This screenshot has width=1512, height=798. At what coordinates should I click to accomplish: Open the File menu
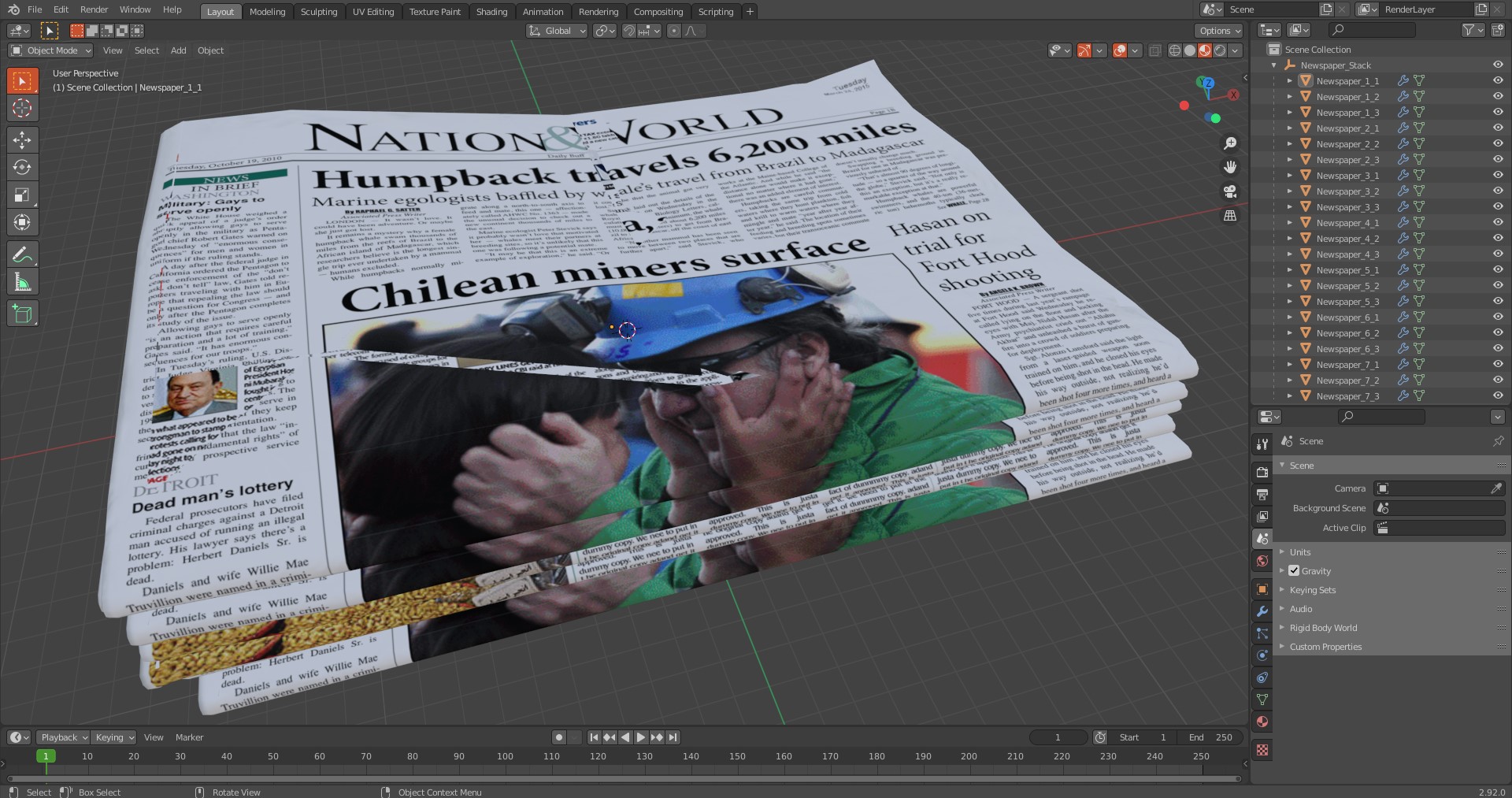click(x=35, y=9)
